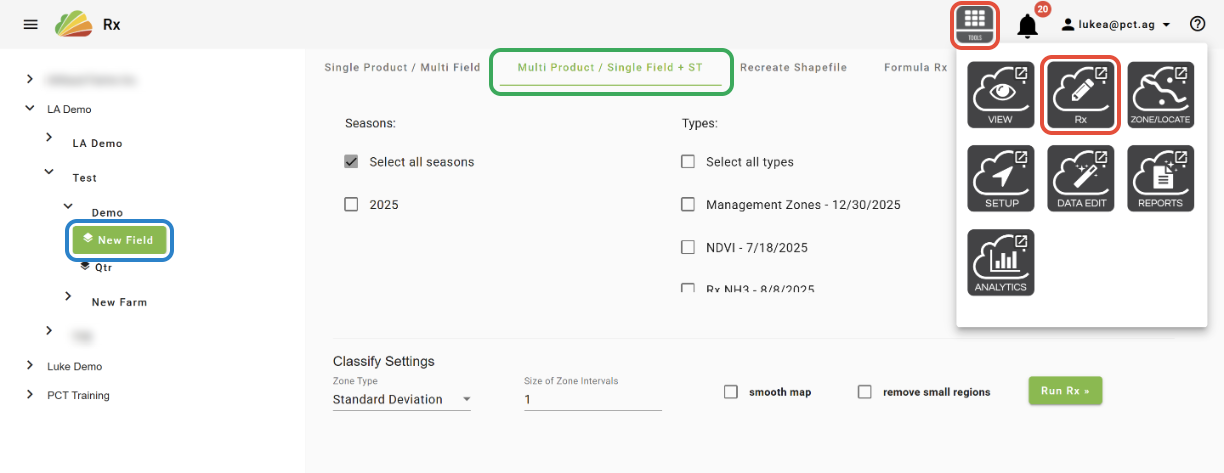Switch to Recreate Shapefile tab
The height and width of the screenshot is (473, 1224).
[x=793, y=68]
